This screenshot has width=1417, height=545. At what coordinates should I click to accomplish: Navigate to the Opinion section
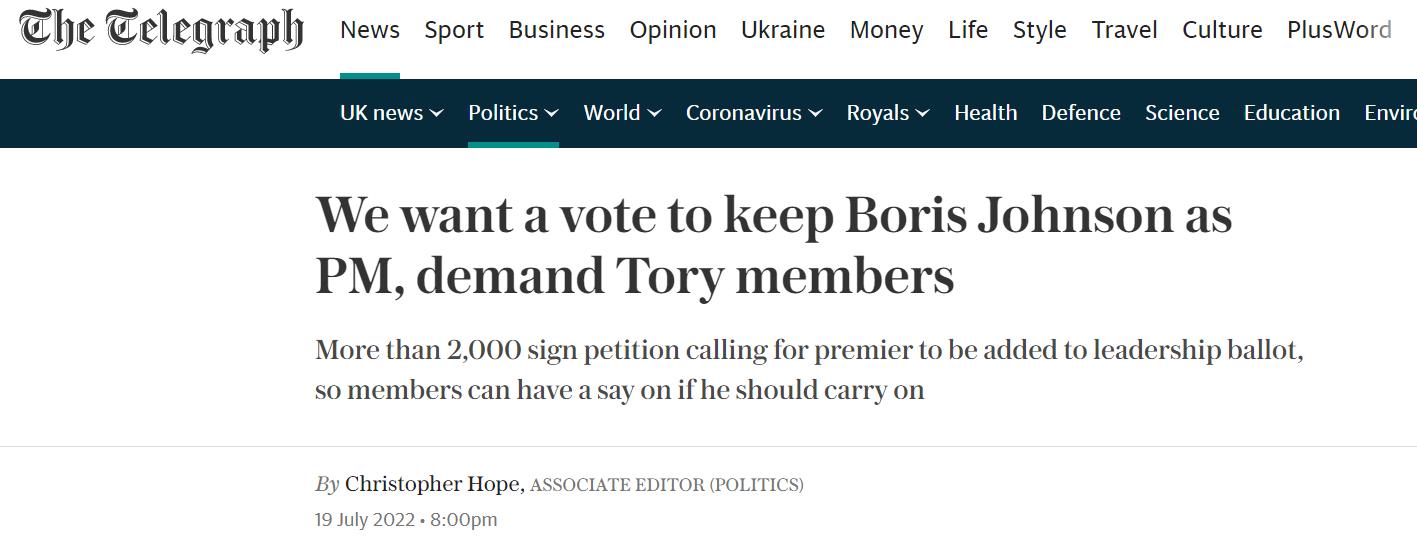[673, 30]
